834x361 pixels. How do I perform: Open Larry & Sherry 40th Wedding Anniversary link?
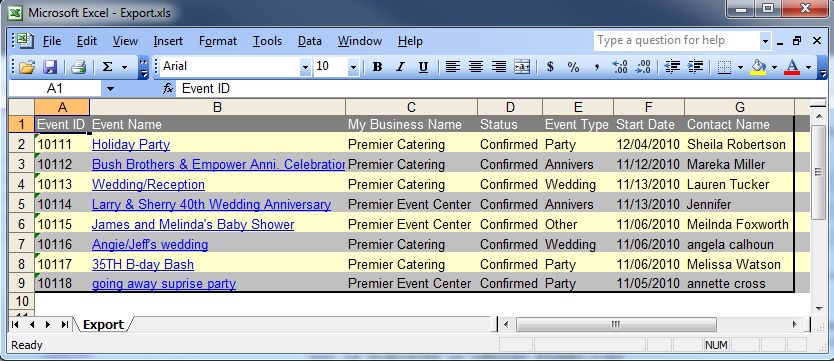pyautogui.click(x=211, y=204)
